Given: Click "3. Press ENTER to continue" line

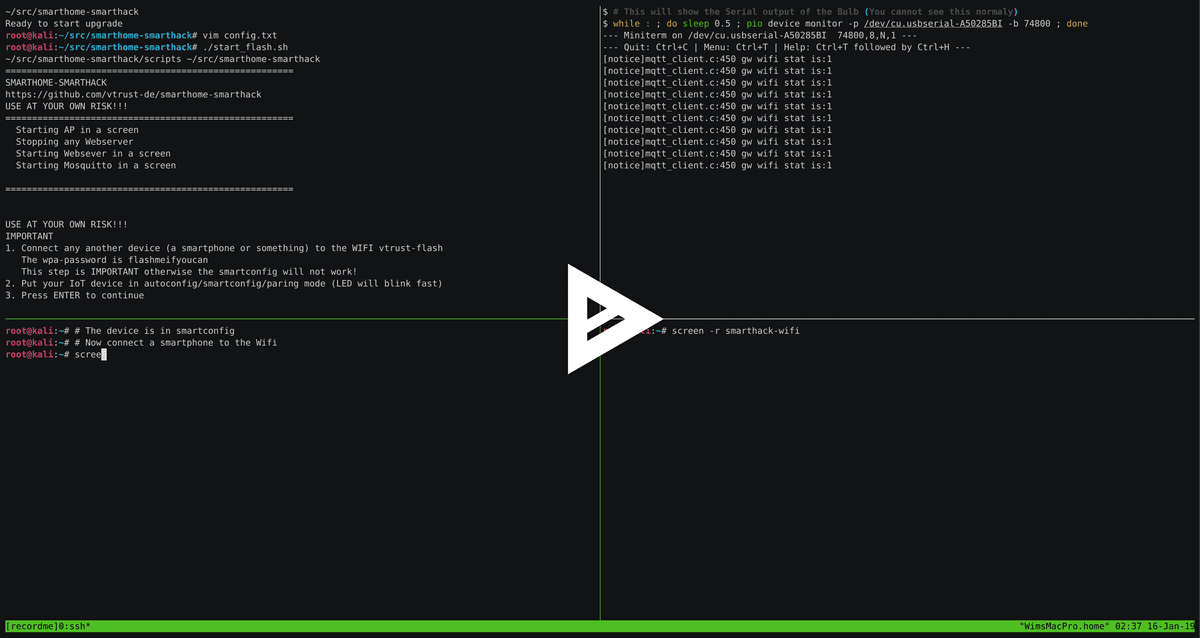Looking at the screenshot, I should 75,296.
